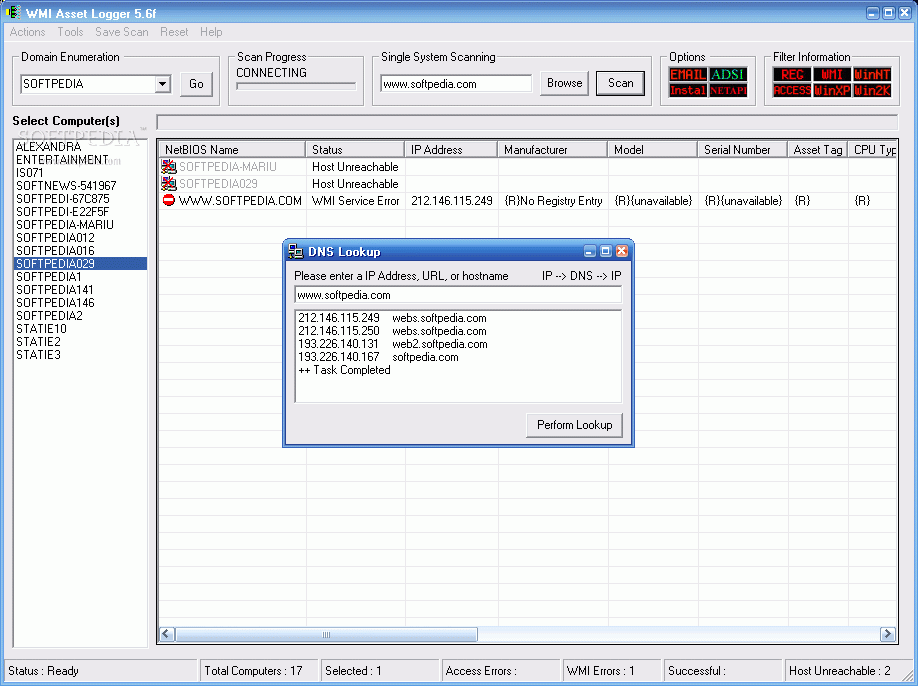The width and height of the screenshot is (918, 686).
Task: Open the Domain Enumeration dropdown arrow
Action: point(163,84)
